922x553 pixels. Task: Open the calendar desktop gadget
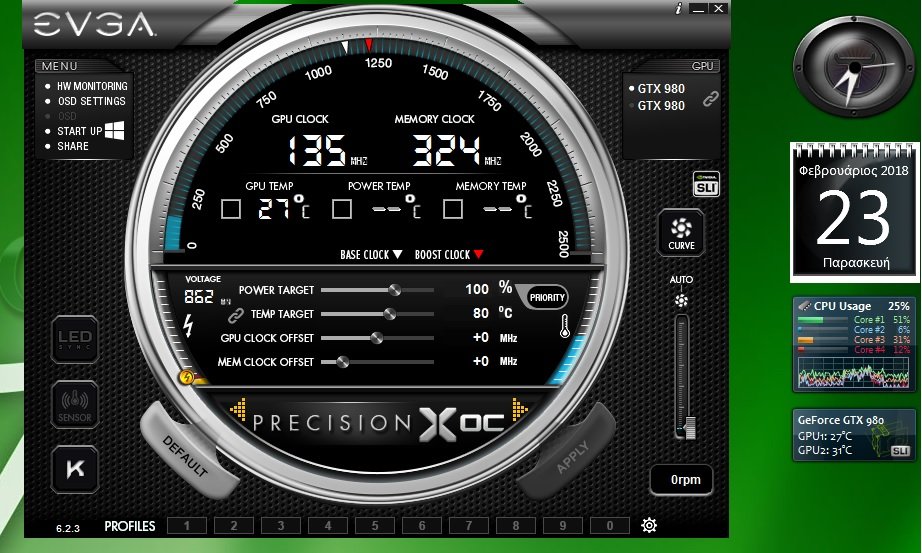(x=854, y=213)
